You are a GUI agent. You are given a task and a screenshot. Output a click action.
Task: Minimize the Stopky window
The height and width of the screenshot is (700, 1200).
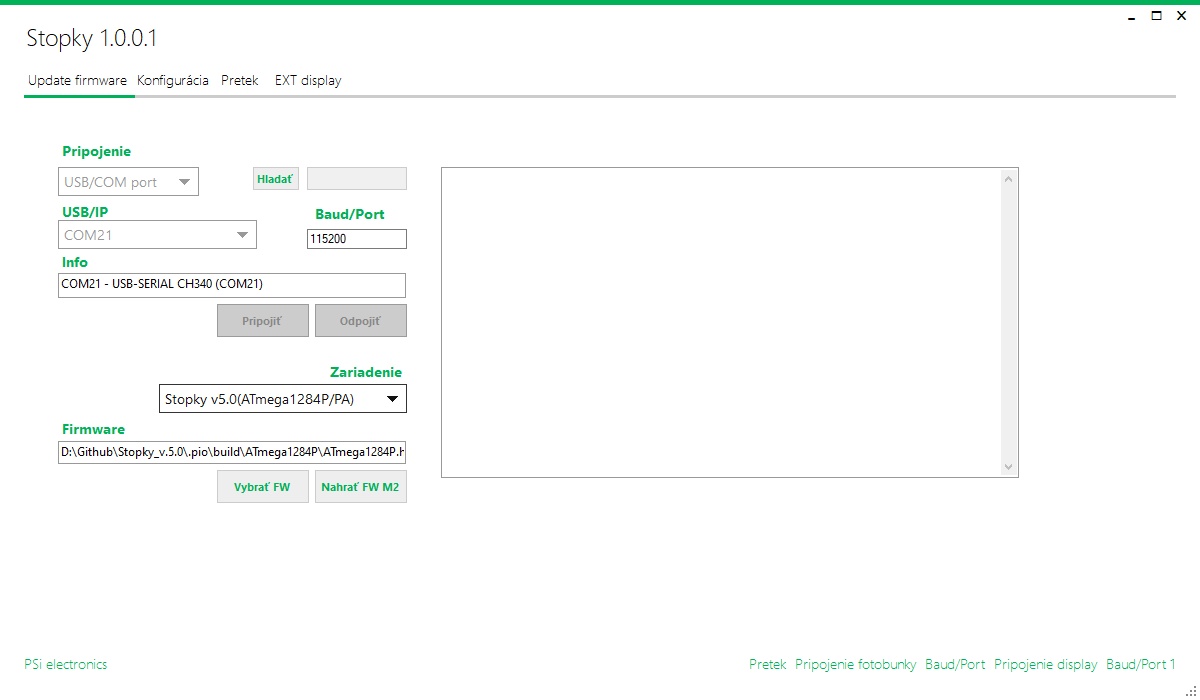point(1131,16)
